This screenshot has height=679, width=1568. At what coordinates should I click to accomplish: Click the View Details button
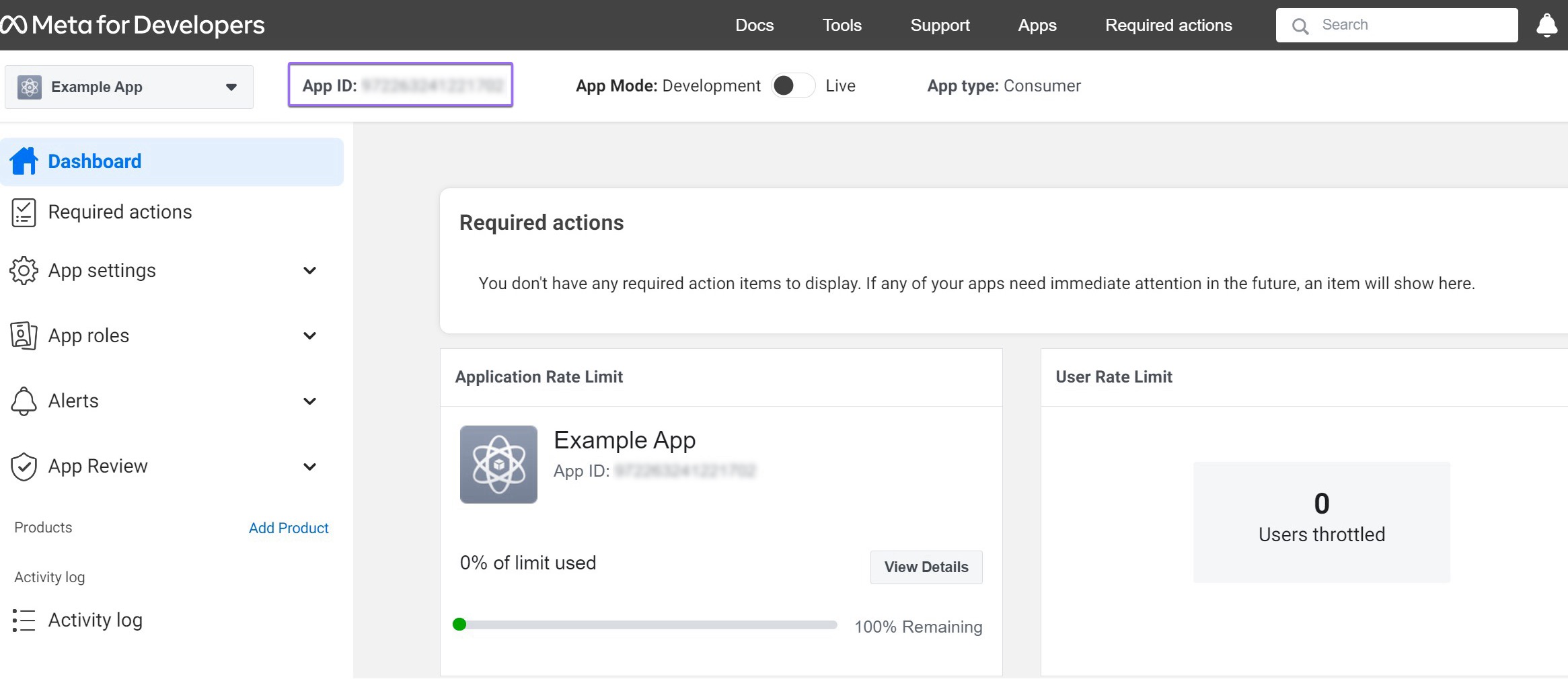click(926, 567)
